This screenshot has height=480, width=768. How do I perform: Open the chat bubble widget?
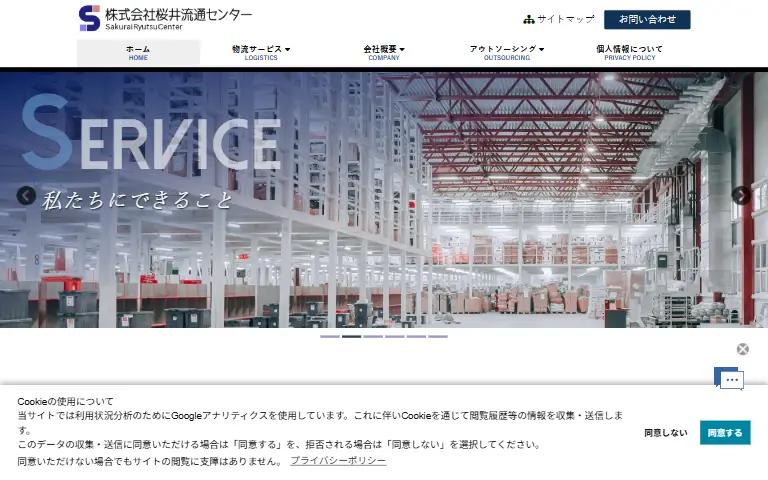click(x=729, y=379)
